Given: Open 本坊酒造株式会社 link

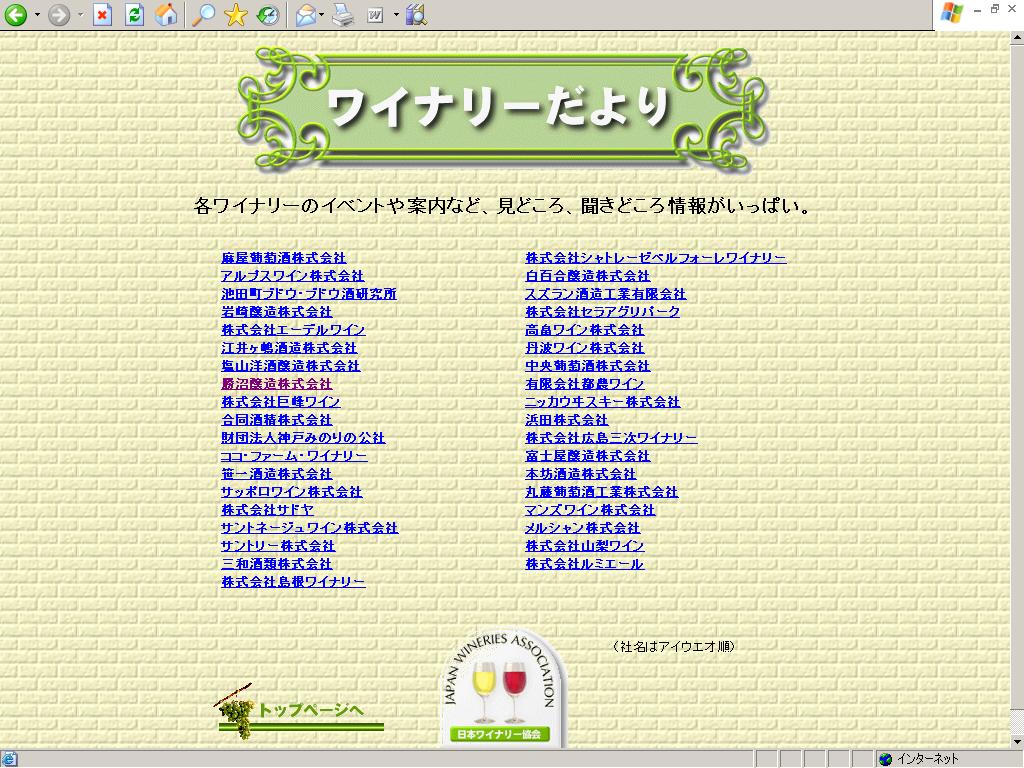Looking at the screenshot, I should (581, 473).
